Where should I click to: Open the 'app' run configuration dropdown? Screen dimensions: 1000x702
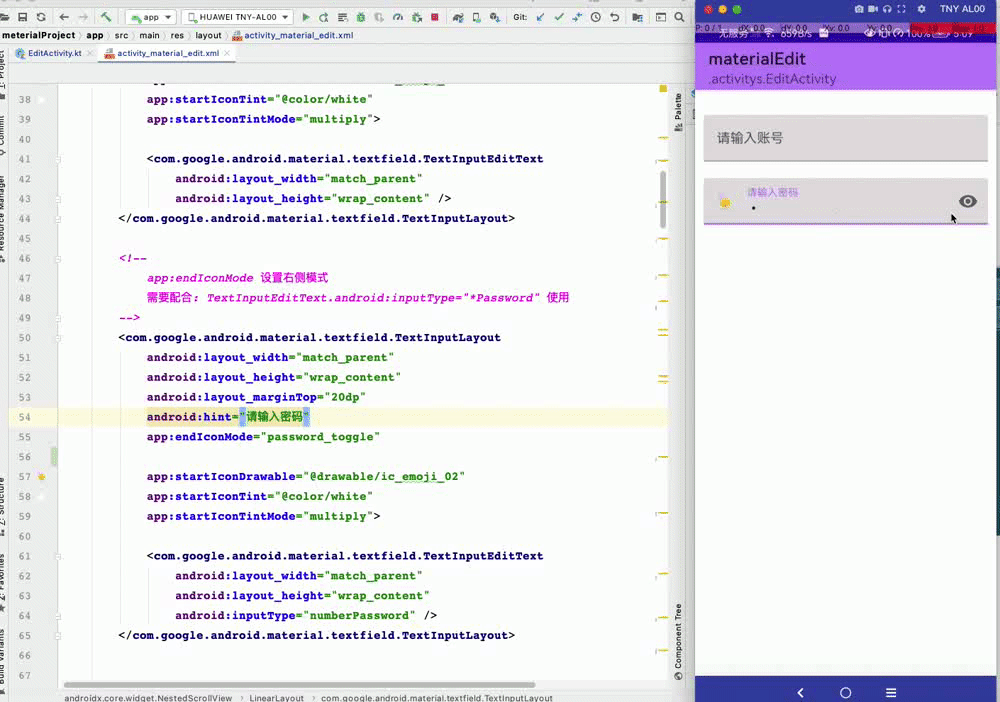[x=150, y=16]
